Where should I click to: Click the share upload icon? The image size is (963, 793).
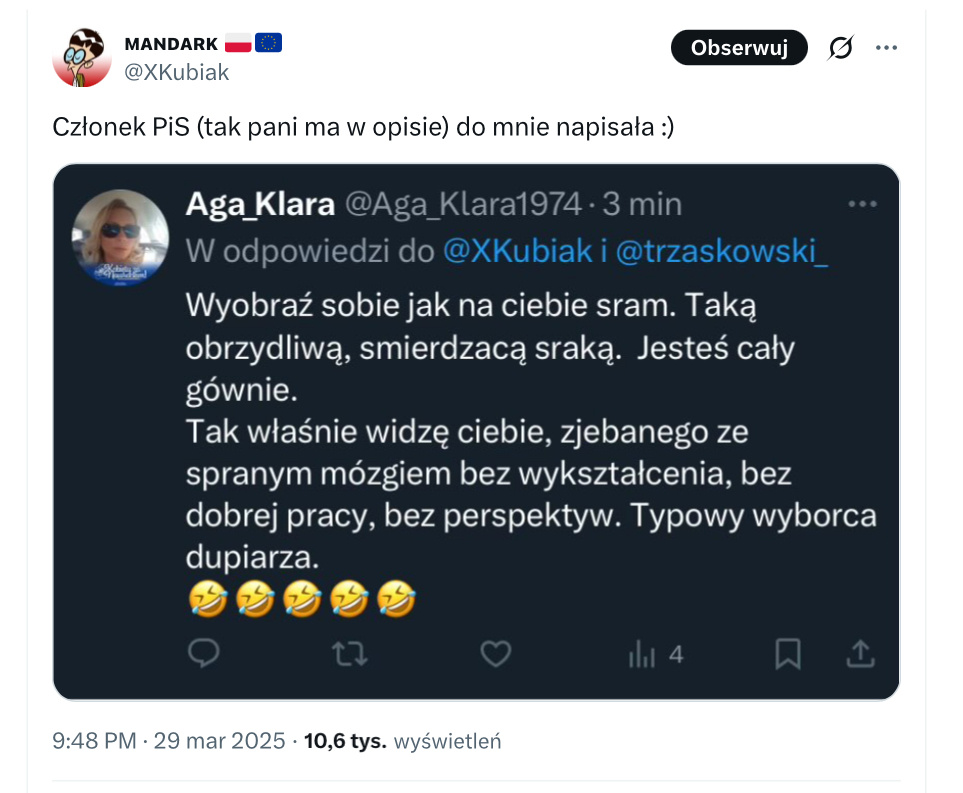pyautogui.click(x=861, y=654)
